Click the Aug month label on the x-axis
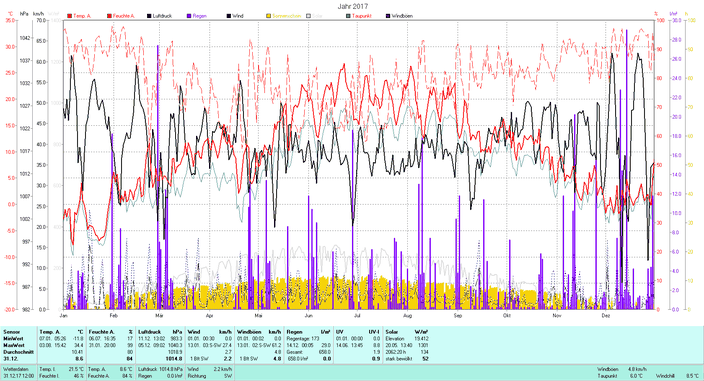The height and width of the screenshot is (381, 704). [x=407, y=316]
